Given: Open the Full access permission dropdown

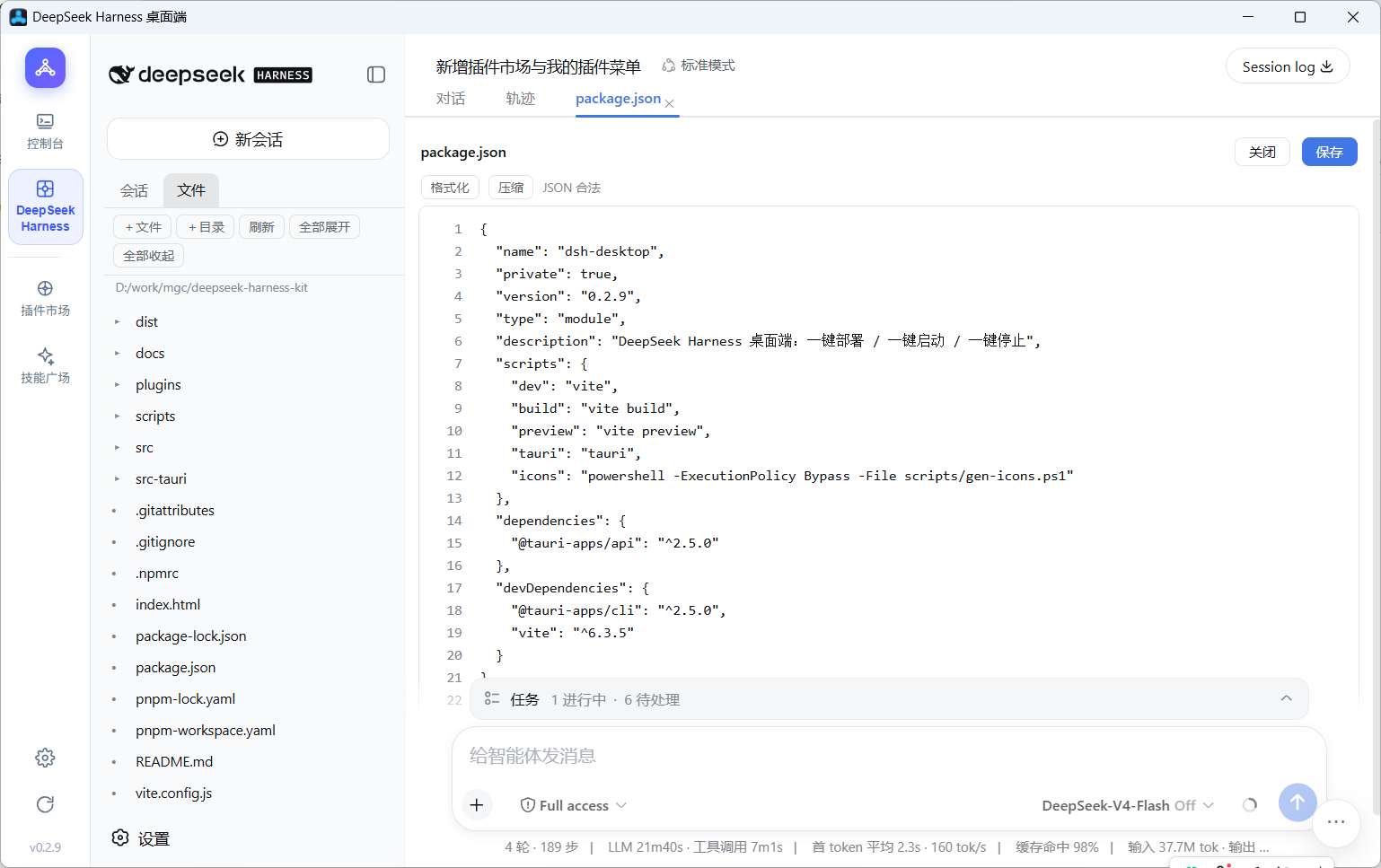Looking at the screenshot, I should tap(574, 805).
